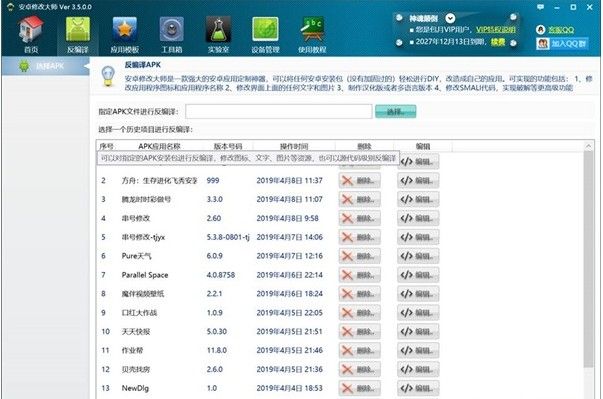Click the 选择 browse button
Viewport: 603px width, 399px height.
pyautogui.click(x=395, y=111)
